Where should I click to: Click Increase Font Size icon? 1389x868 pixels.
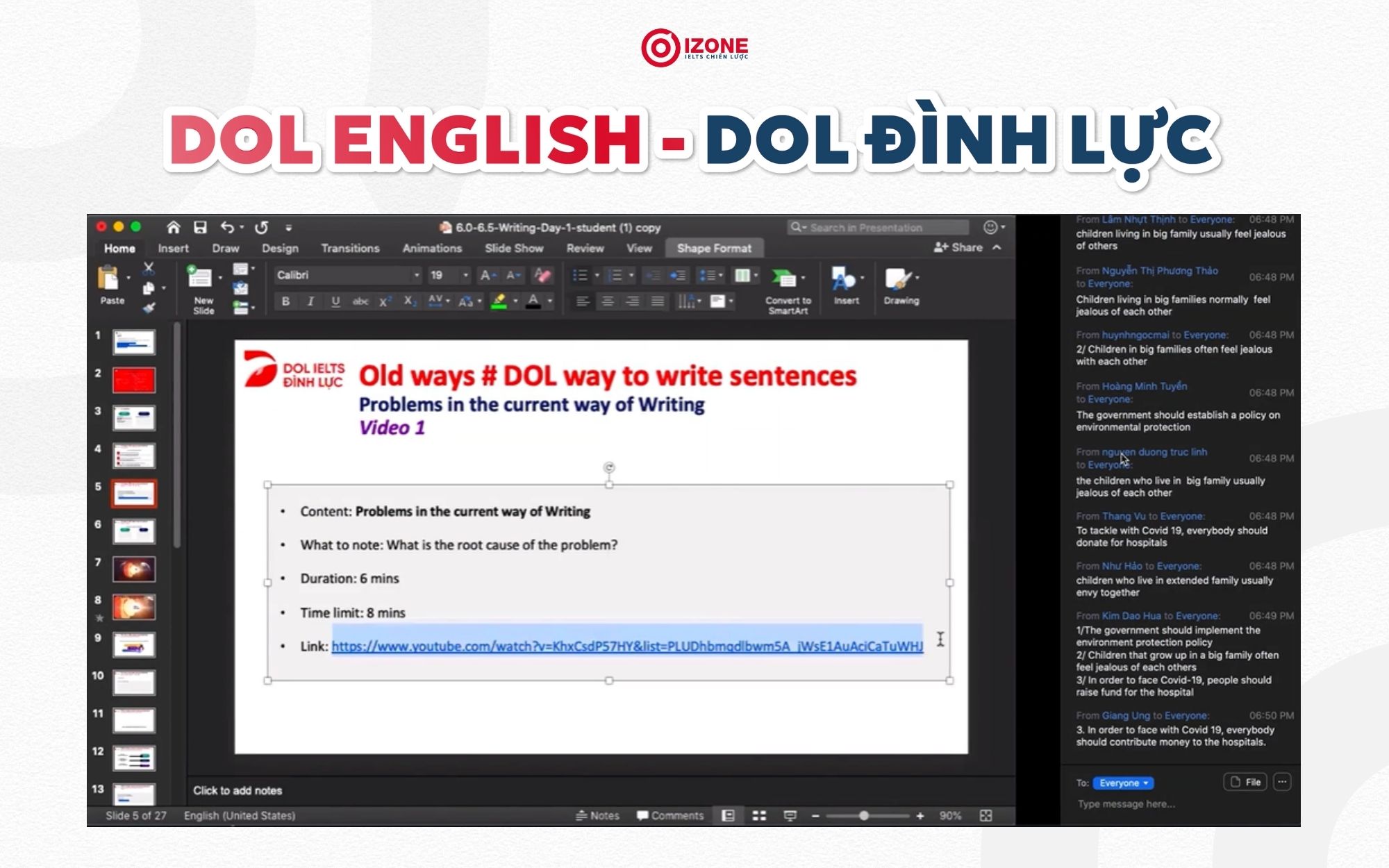pyautogui.click(x=488, y=275)
